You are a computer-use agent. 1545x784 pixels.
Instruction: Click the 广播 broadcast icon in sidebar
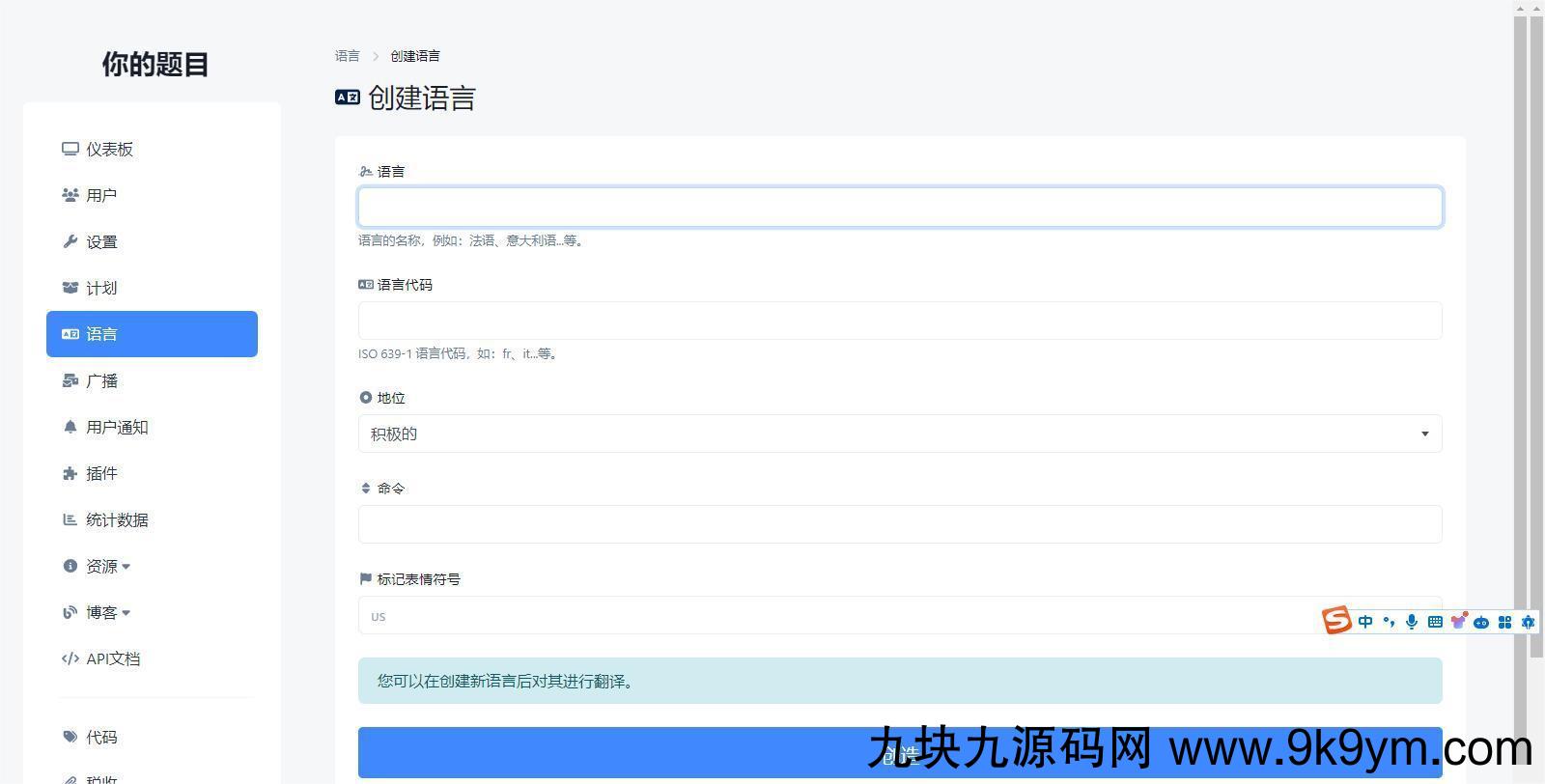70,380
